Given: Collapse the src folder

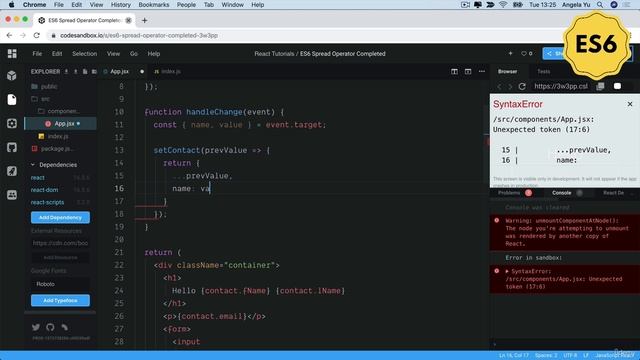Looking at the screenshot, I should pyautogui.click(x=41, y=99).
